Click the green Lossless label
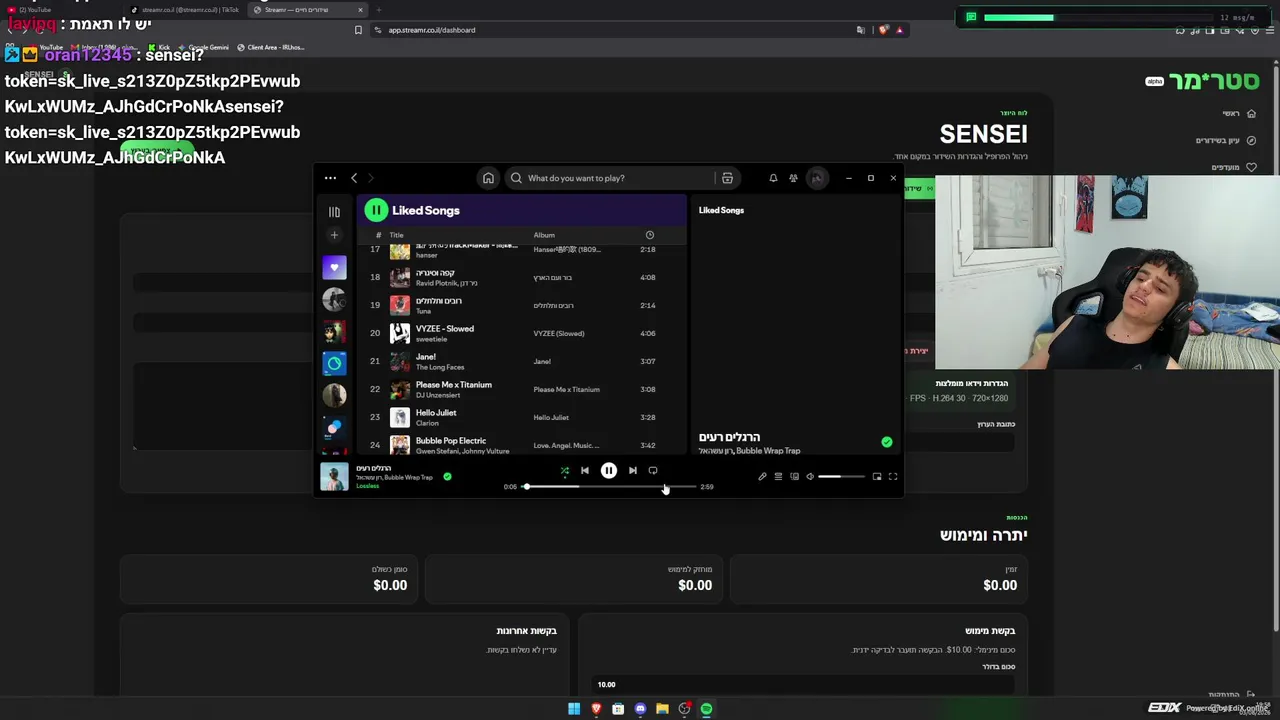Viewport: 1280px width, 720px height. [368, 486]
